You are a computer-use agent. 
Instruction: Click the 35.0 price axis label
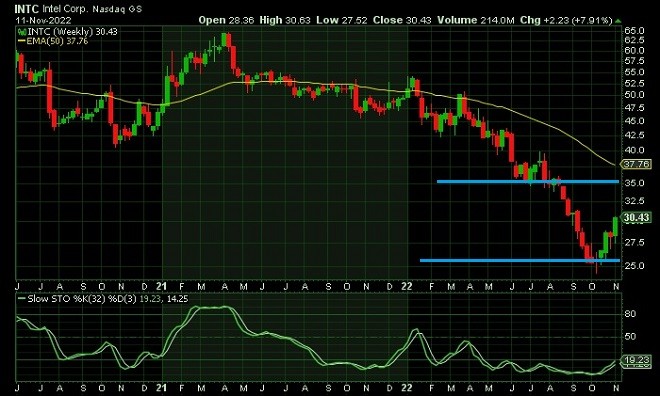635,183
